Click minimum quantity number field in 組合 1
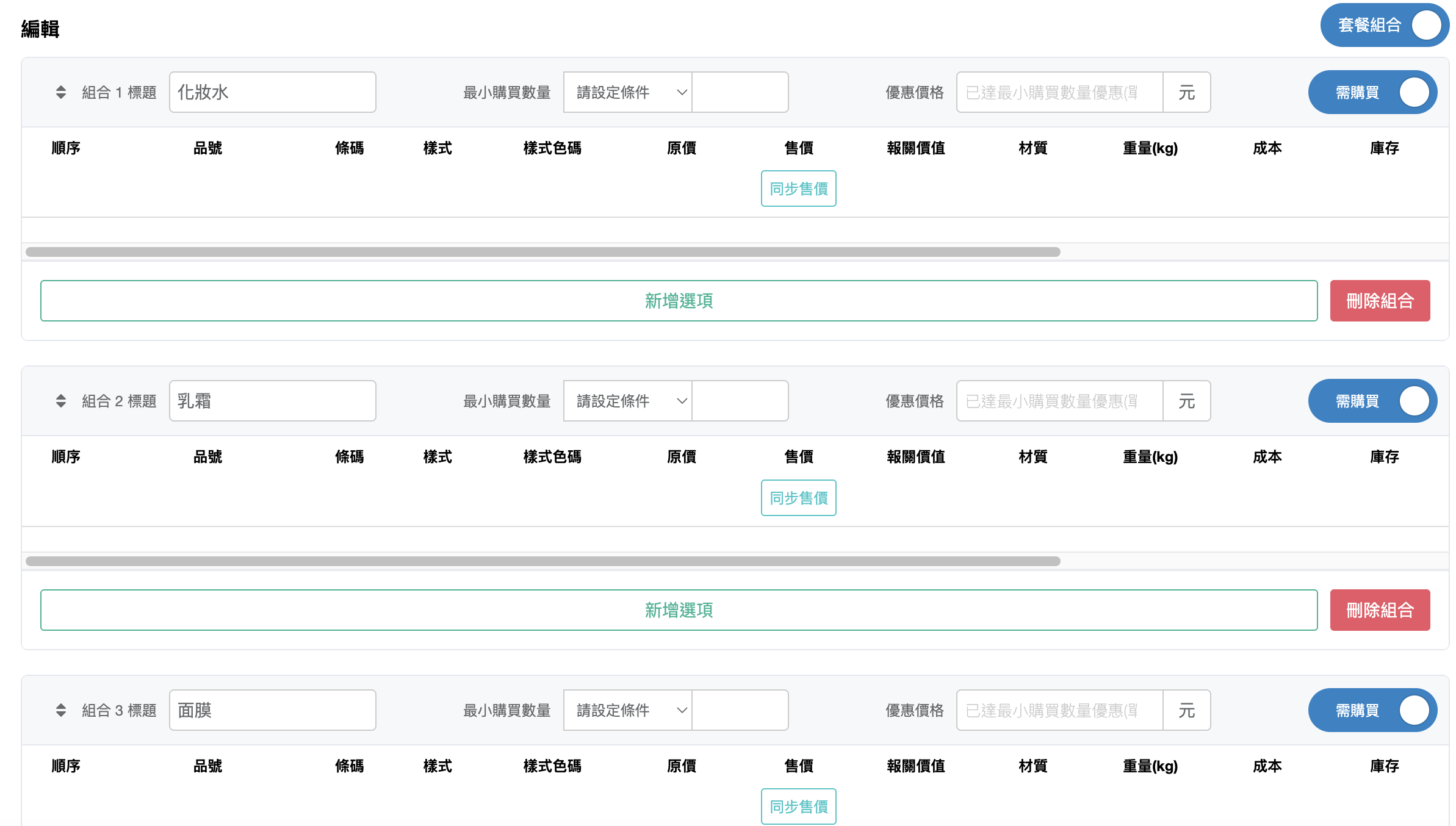 point(740,92)
